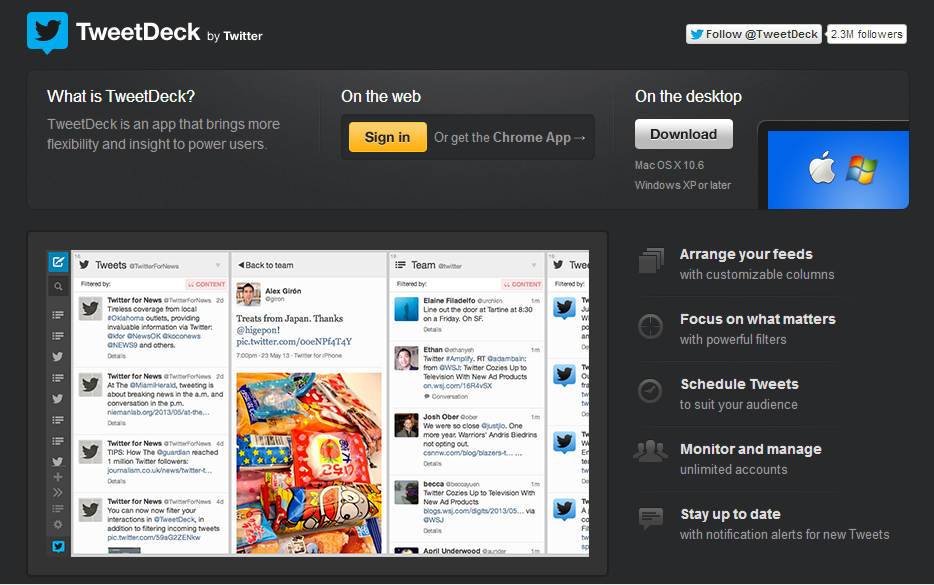
Task: Open the niemanlab.org link in tweet
Action: coord(158,412)
